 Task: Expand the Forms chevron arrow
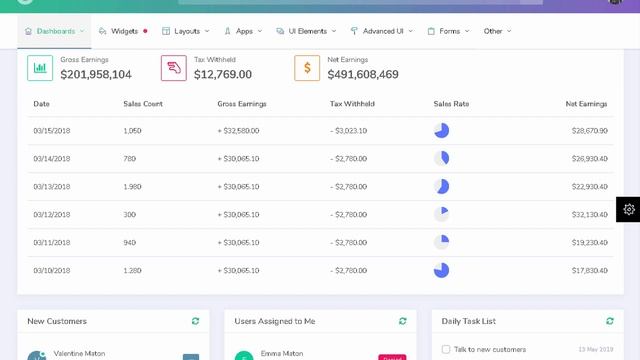pyautogui.click(x=467, y=31)
